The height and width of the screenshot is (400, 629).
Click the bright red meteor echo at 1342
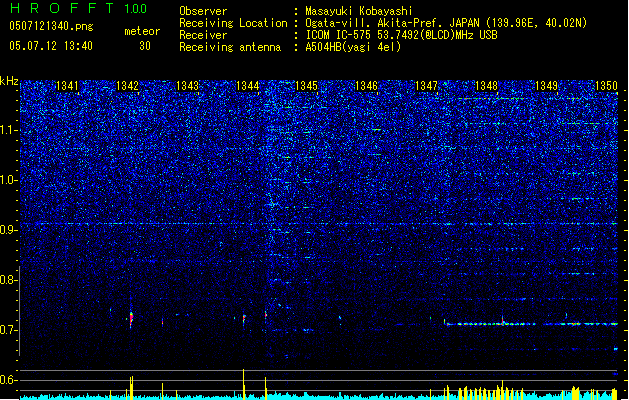(x=131, y=317)
